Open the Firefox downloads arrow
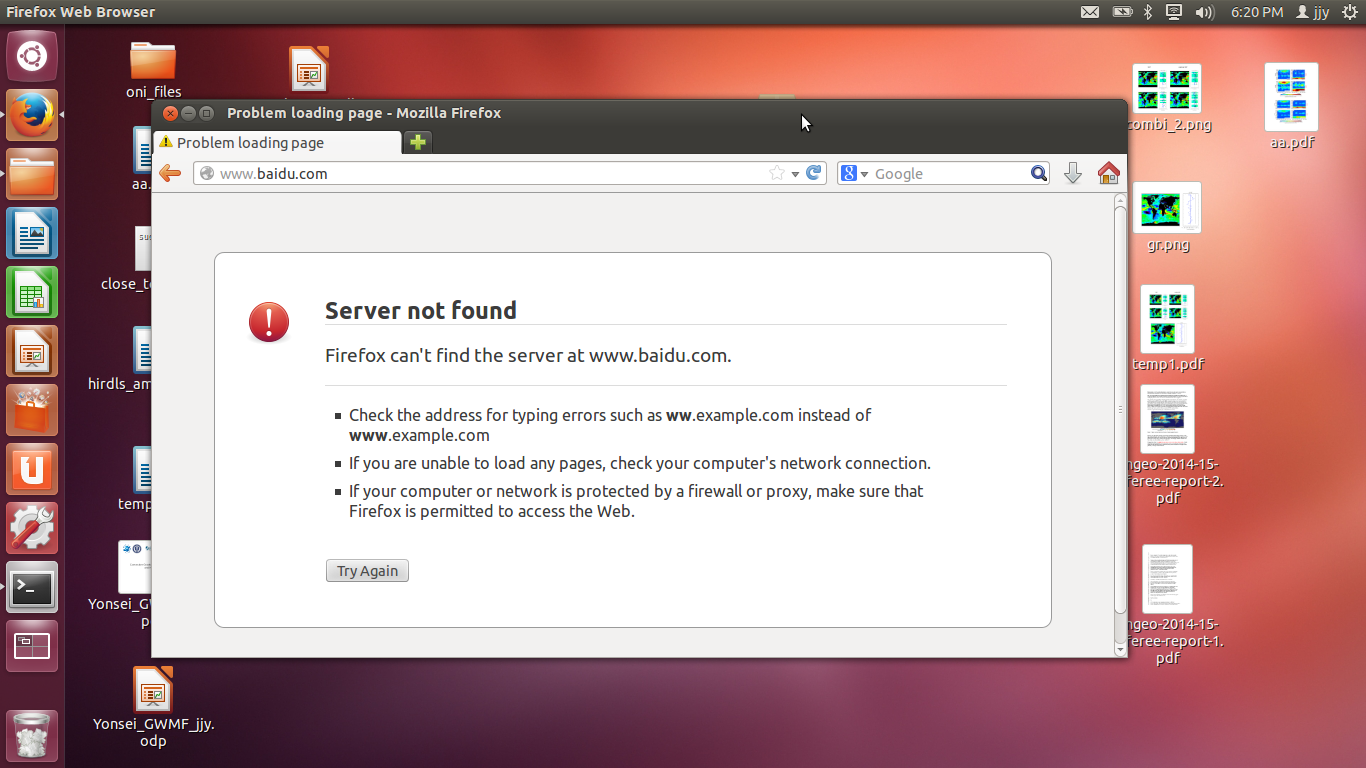This screenshot has width=1366, height=768. pos(1073,173)
